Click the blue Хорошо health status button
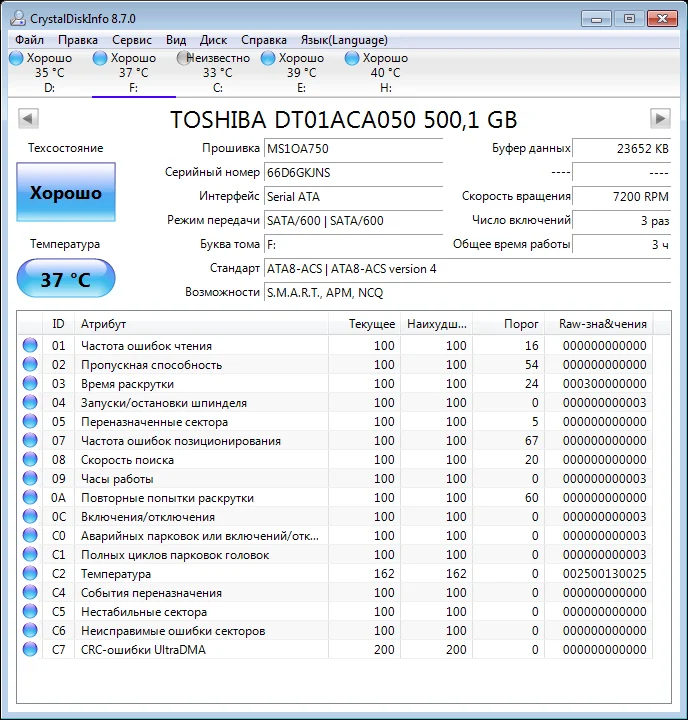Screen dimensions: 688x720 (x=66, y=193)
